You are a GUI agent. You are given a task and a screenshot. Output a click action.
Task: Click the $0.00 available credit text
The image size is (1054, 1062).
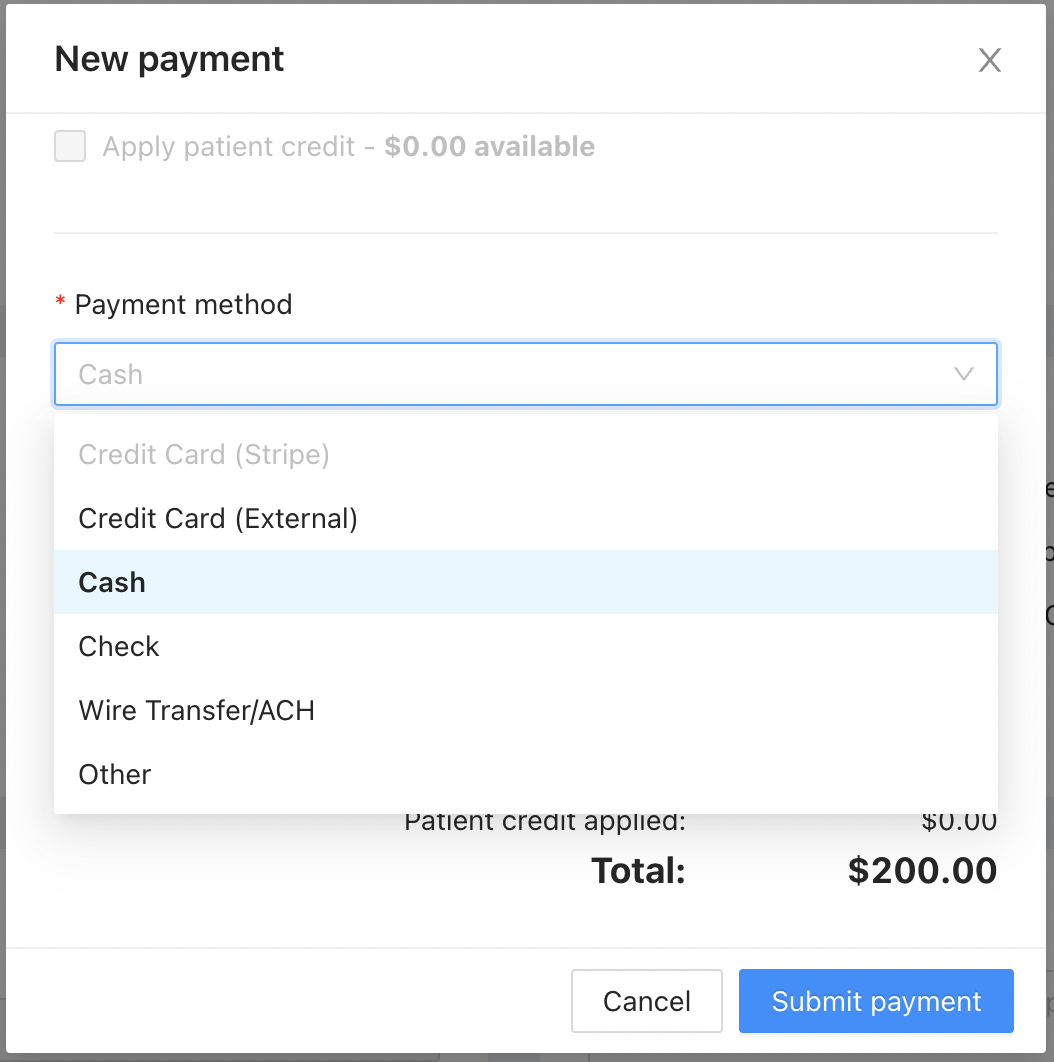(x=489, y=146)
